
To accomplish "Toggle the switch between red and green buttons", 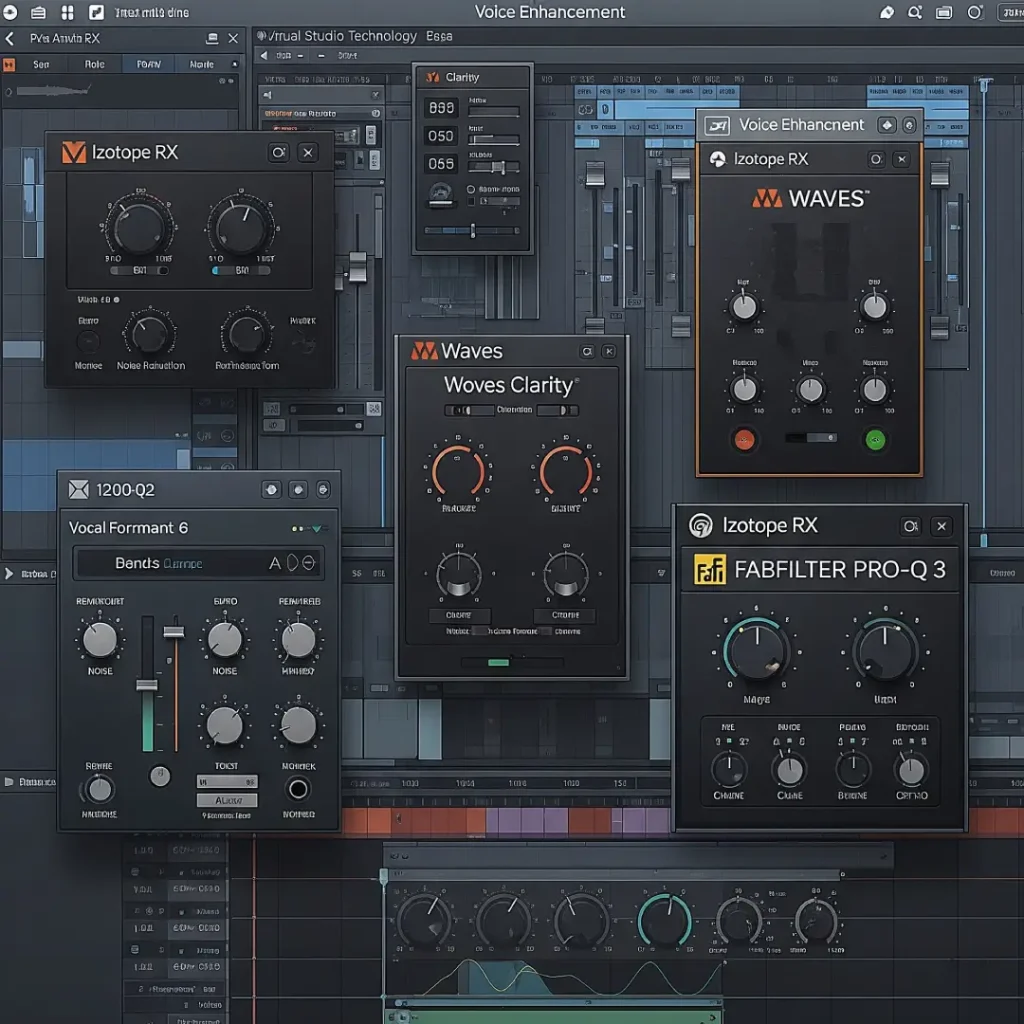I will 809,438.
